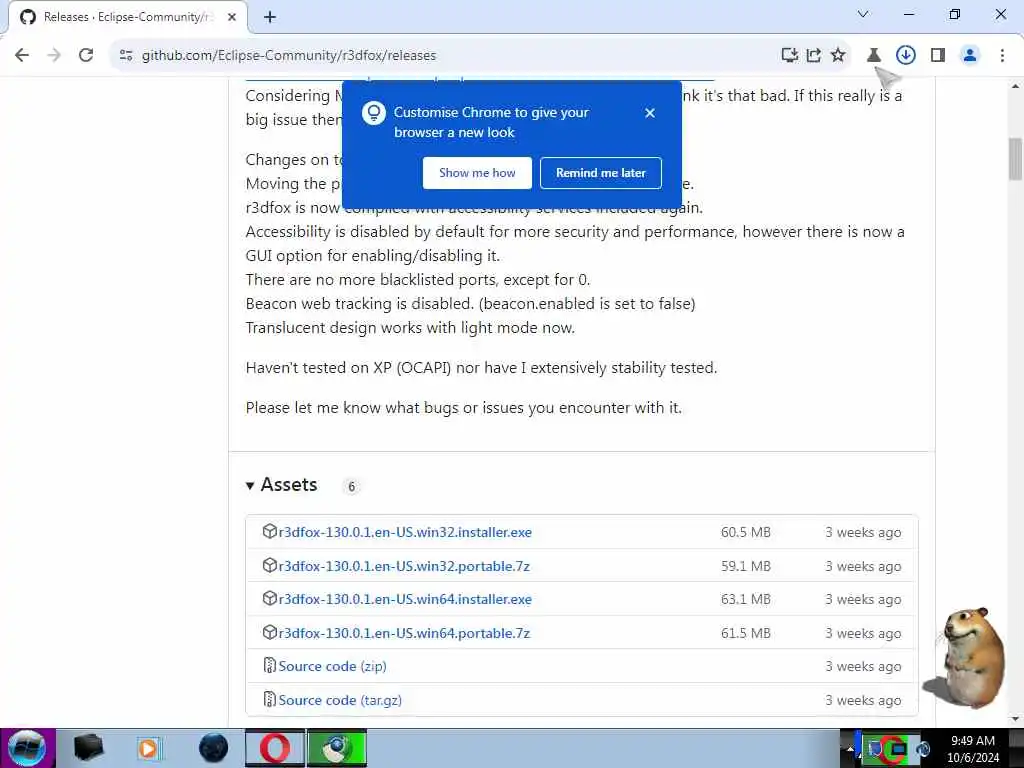
Task: Open the dark blue globe taskbar icon
Action: click(x=214, y=748)
